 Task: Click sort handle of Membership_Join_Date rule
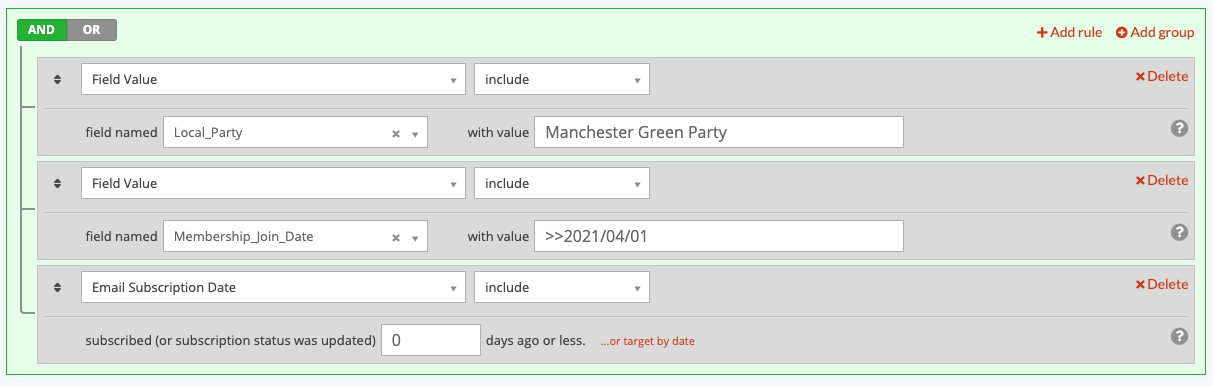57,184
